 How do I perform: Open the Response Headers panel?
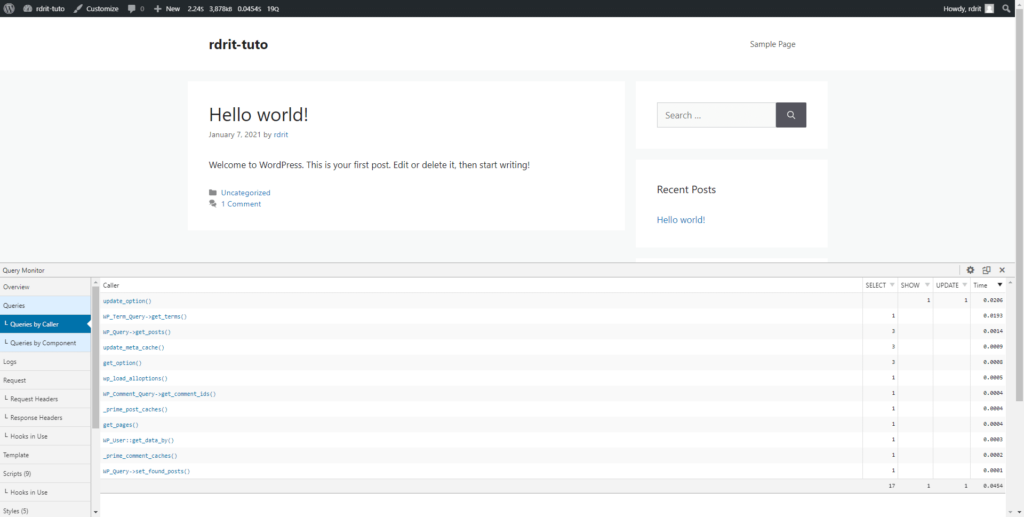point(36,417)
